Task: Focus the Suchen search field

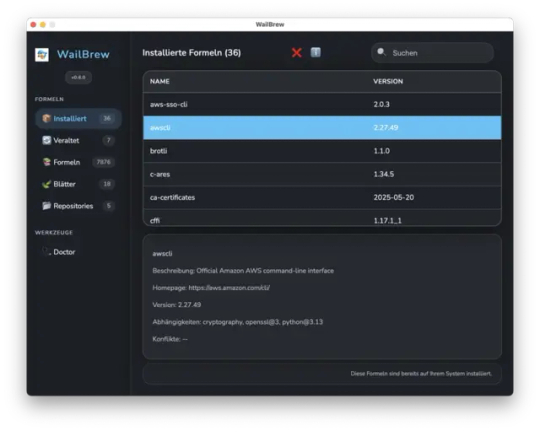Action: tap(433, 53)
